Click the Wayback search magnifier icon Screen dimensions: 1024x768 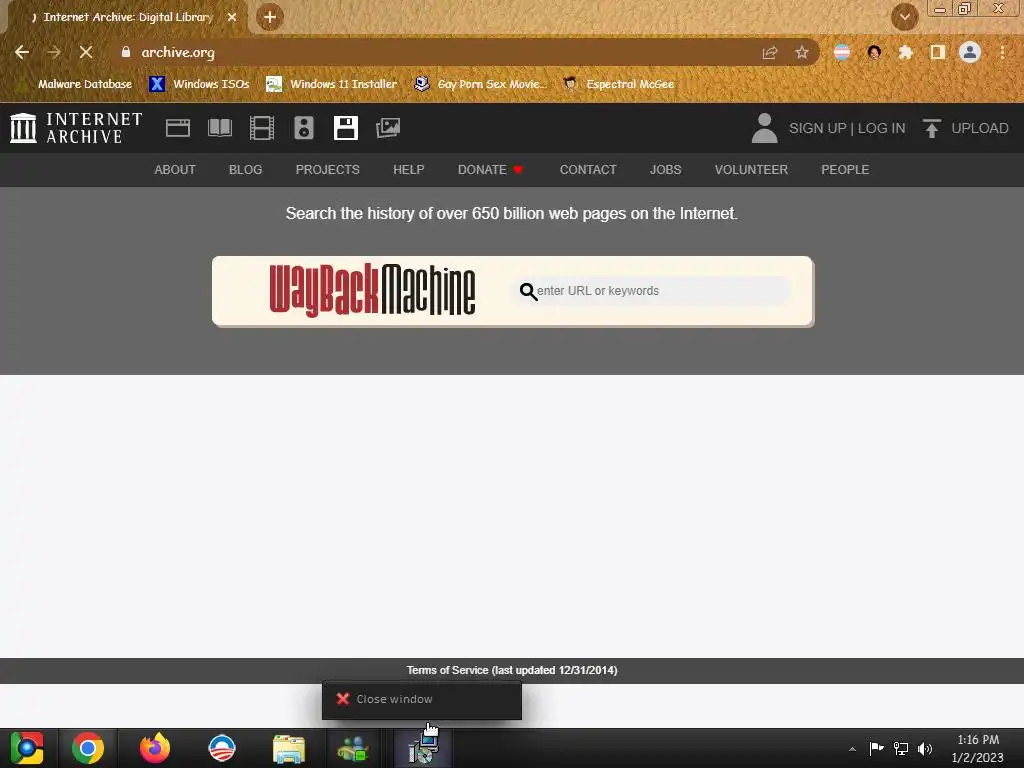[528, 291]
